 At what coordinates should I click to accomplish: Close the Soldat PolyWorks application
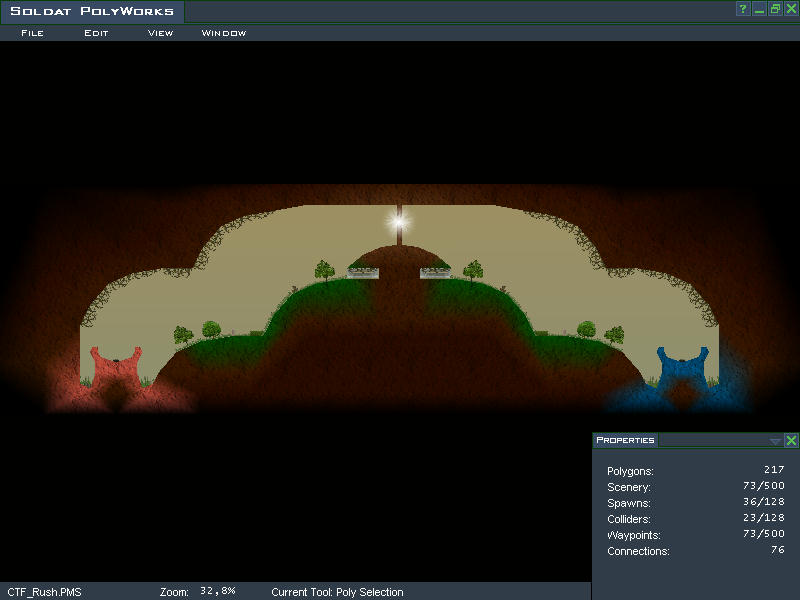(x=790, y=9)
